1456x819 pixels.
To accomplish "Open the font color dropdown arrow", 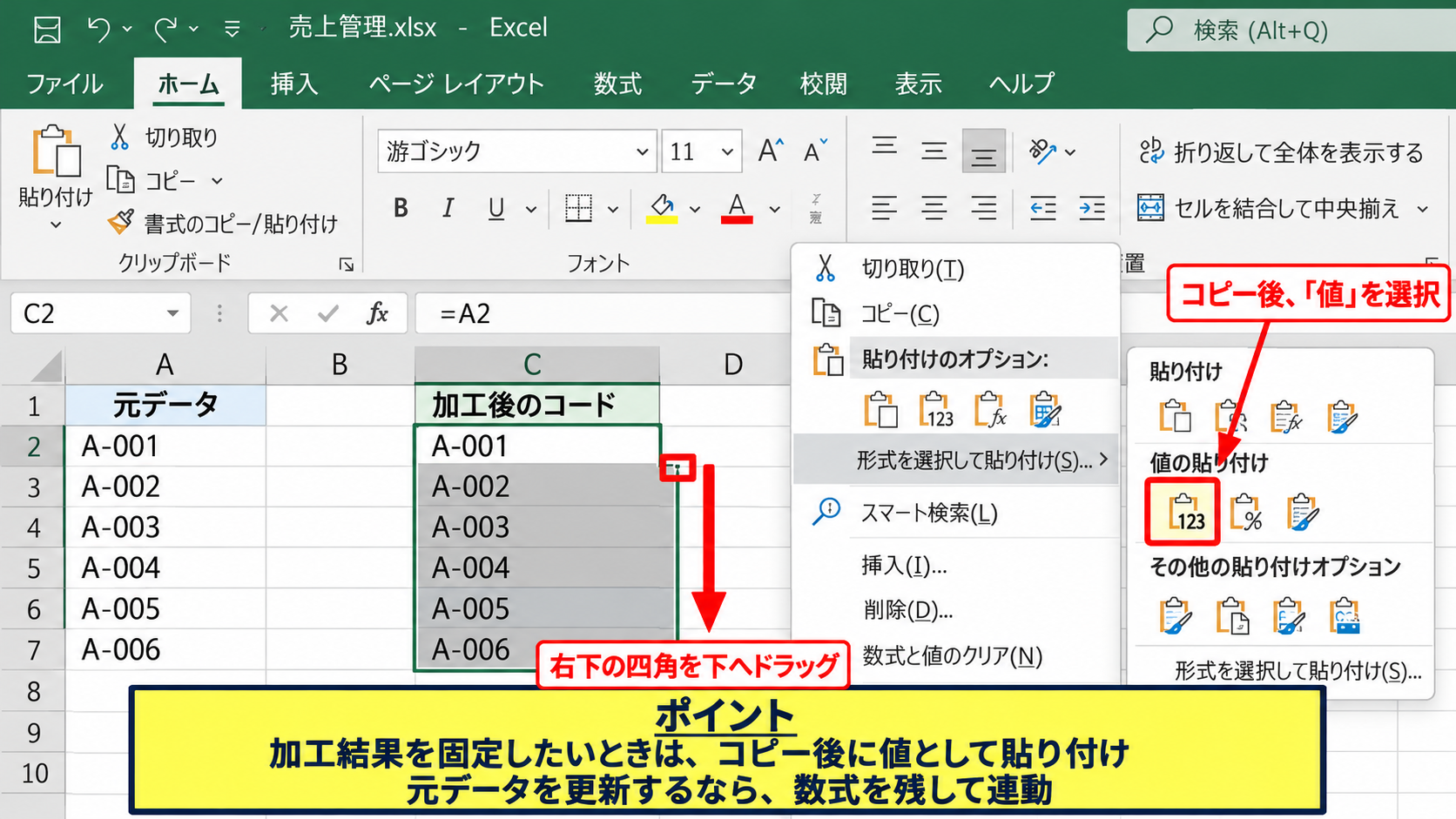I will pyautogui.click(x=774, y=209).
